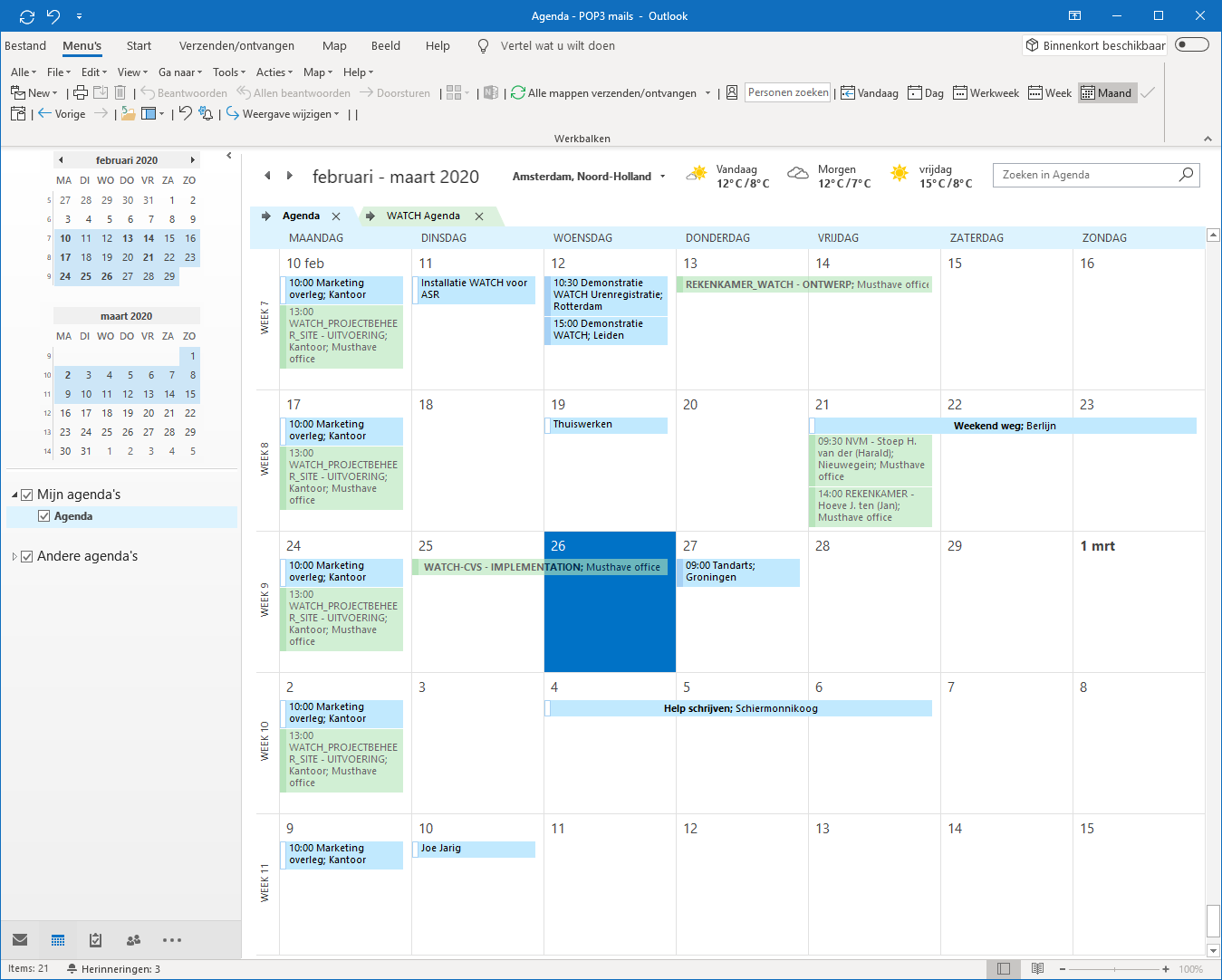The width and height of the screenshot is (1222, 980).
Task: Open the send/receive dropdown arrow
Action: [x=707, y=92]
